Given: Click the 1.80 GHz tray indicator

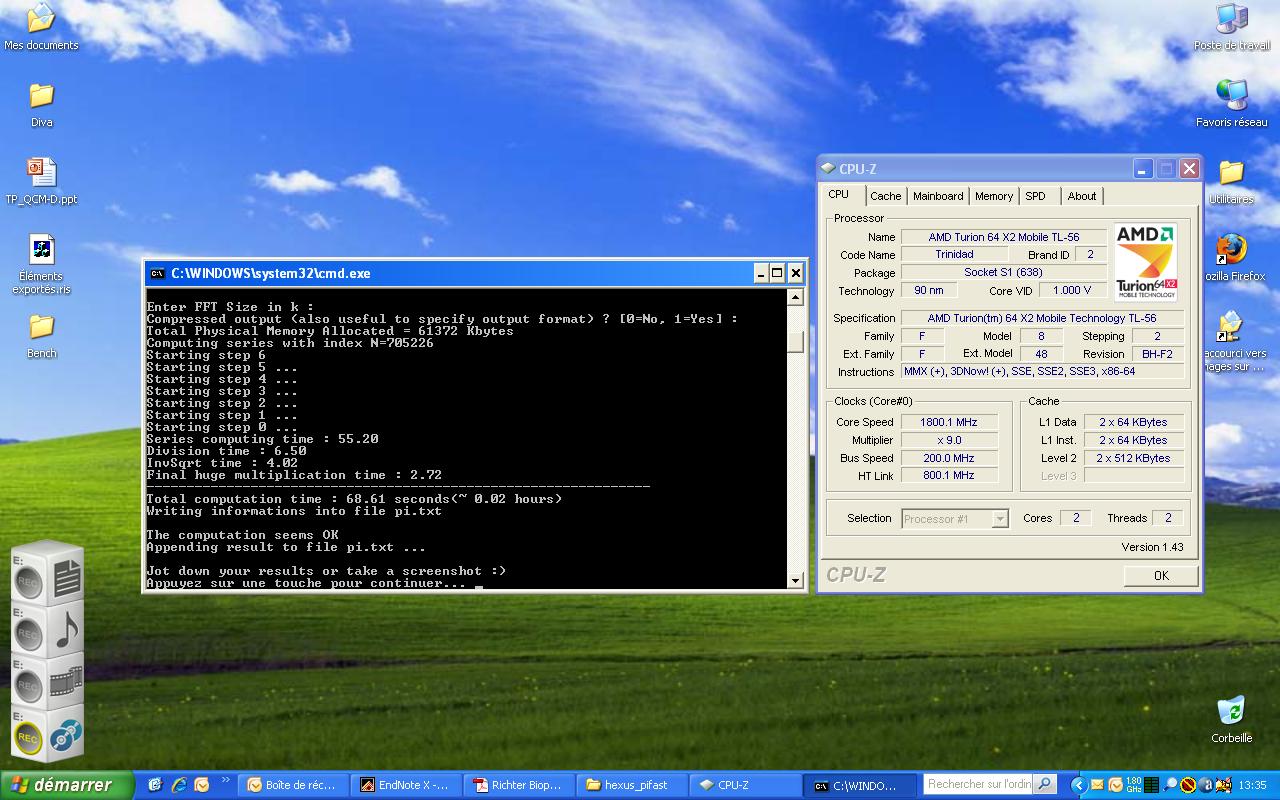Looking at the screenshot, I should pos(1133,785).
